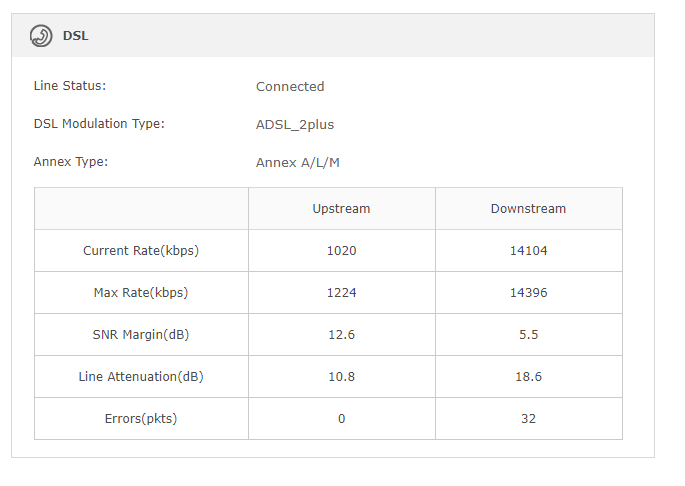Click the Downstream column header

[528, 209]
